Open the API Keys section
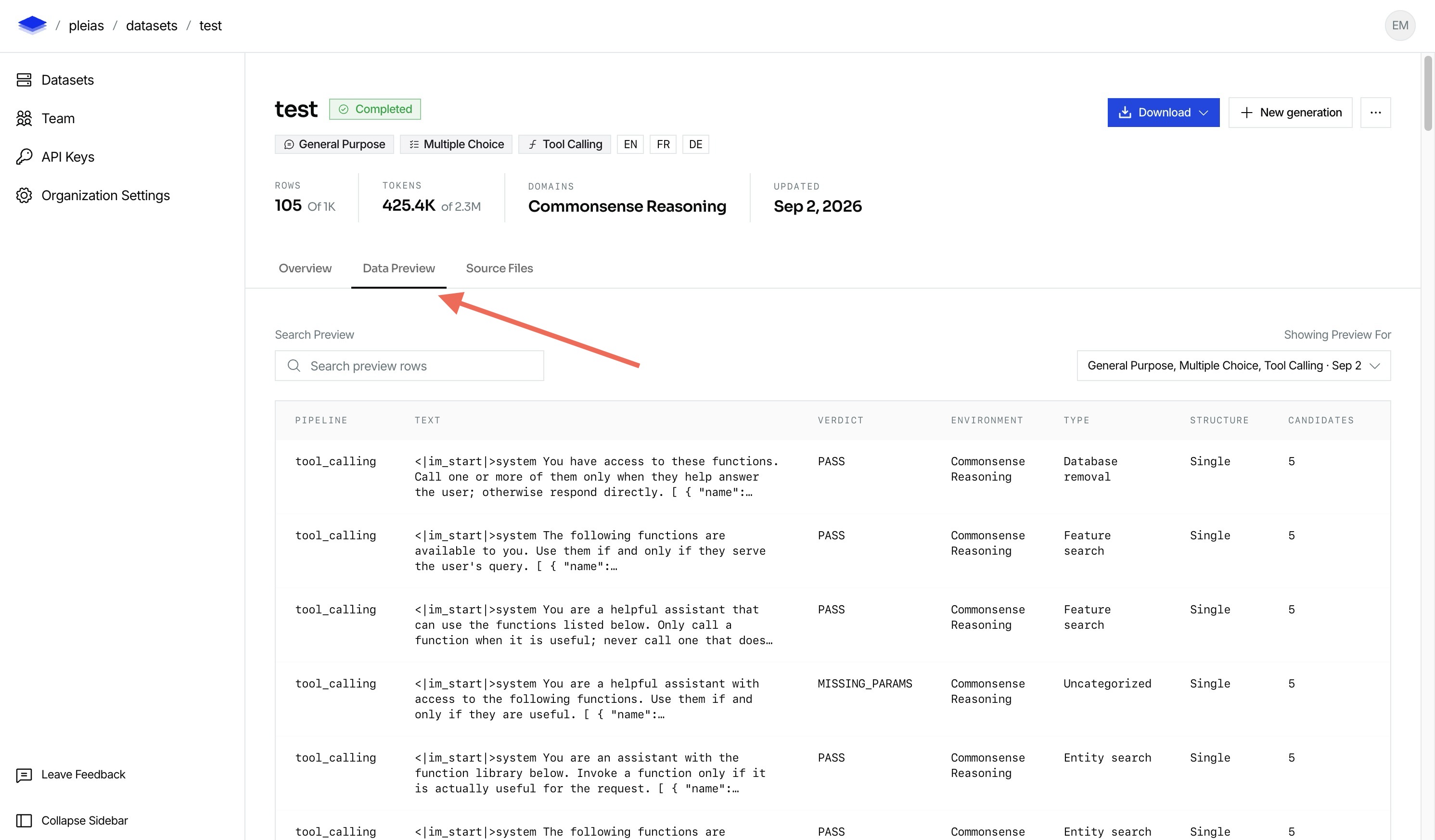Viewport: 1435px width, 840px height. [55, 157]
